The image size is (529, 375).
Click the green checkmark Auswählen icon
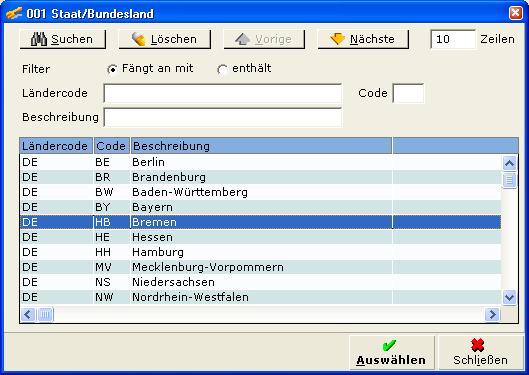click(389, 345)
